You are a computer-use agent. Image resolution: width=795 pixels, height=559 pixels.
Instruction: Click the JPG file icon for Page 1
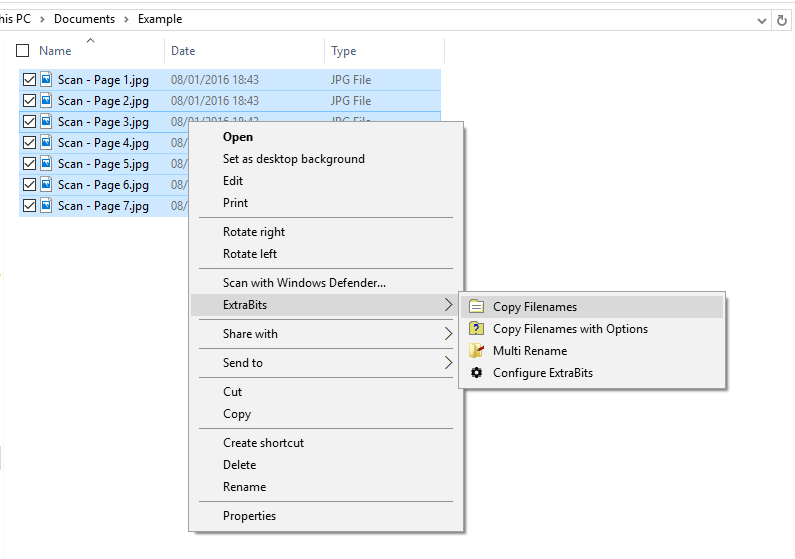46,80
